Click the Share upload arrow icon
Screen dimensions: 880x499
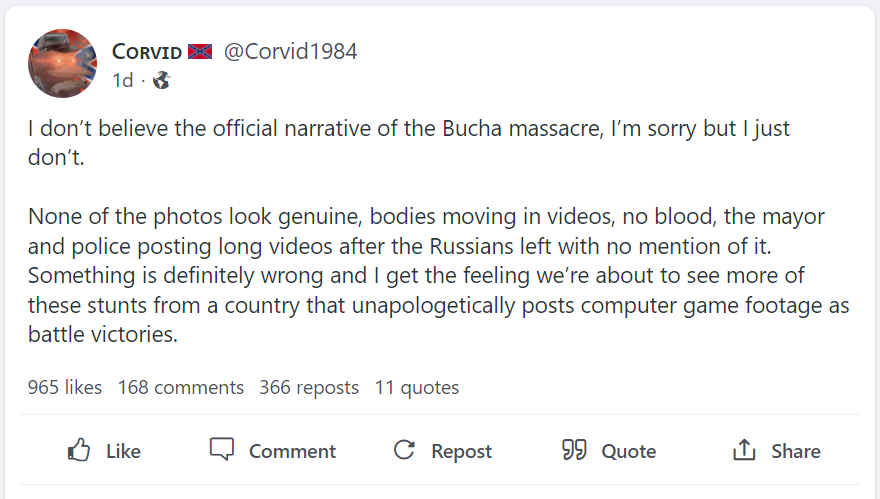744,450
